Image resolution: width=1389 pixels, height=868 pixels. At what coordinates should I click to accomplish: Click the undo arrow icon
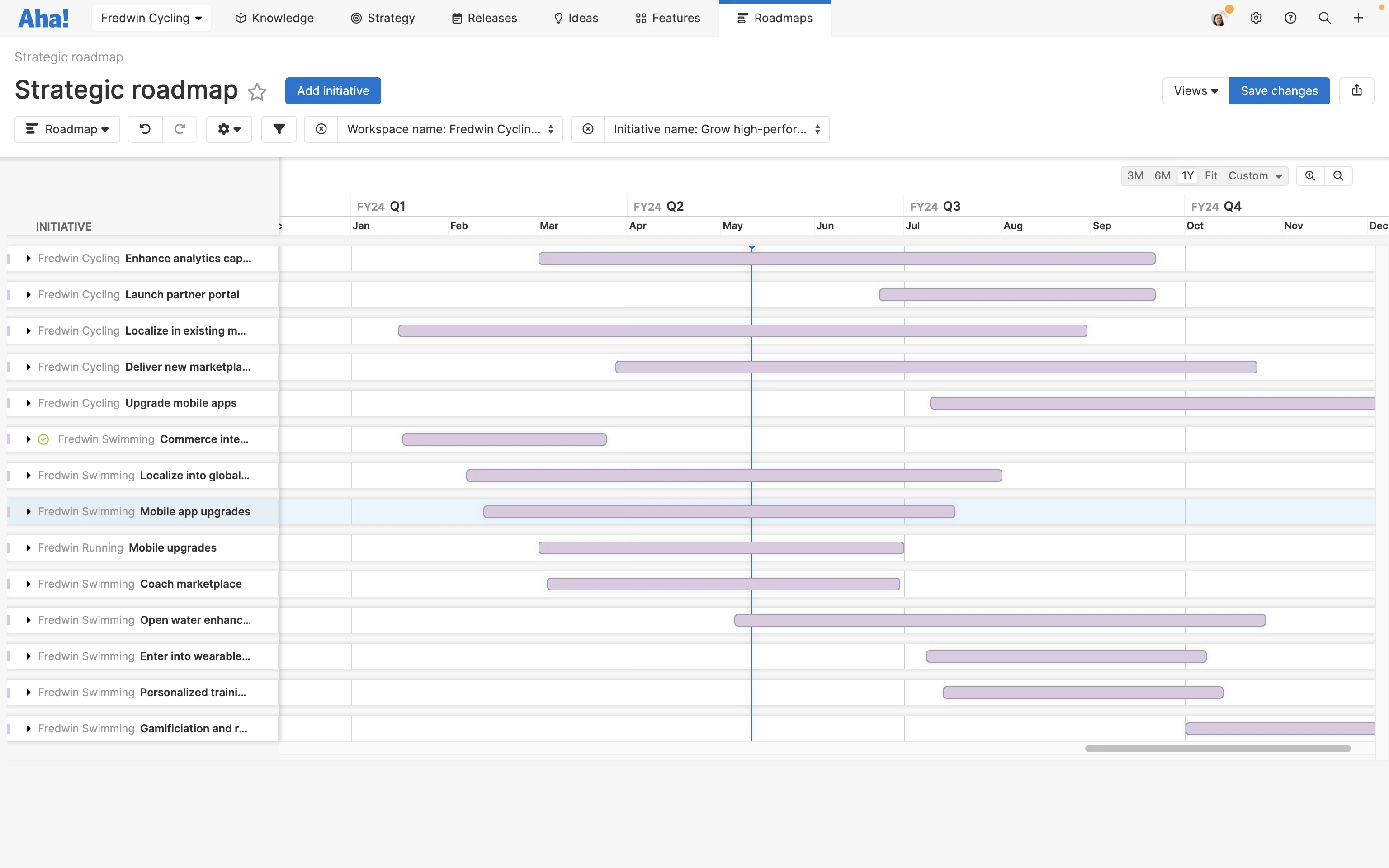(x=145, y=129)
